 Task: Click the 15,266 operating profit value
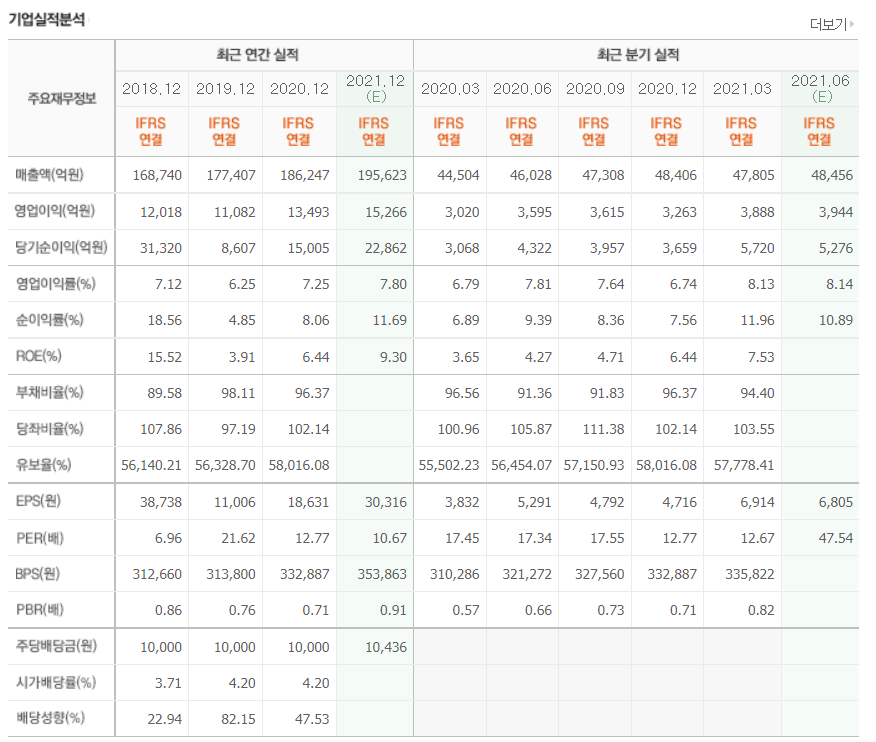click(x=386, y=212)
